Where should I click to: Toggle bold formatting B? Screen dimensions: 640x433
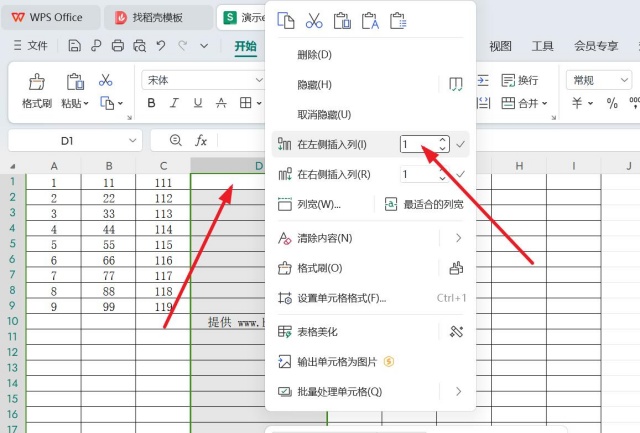tap(151, 103)
